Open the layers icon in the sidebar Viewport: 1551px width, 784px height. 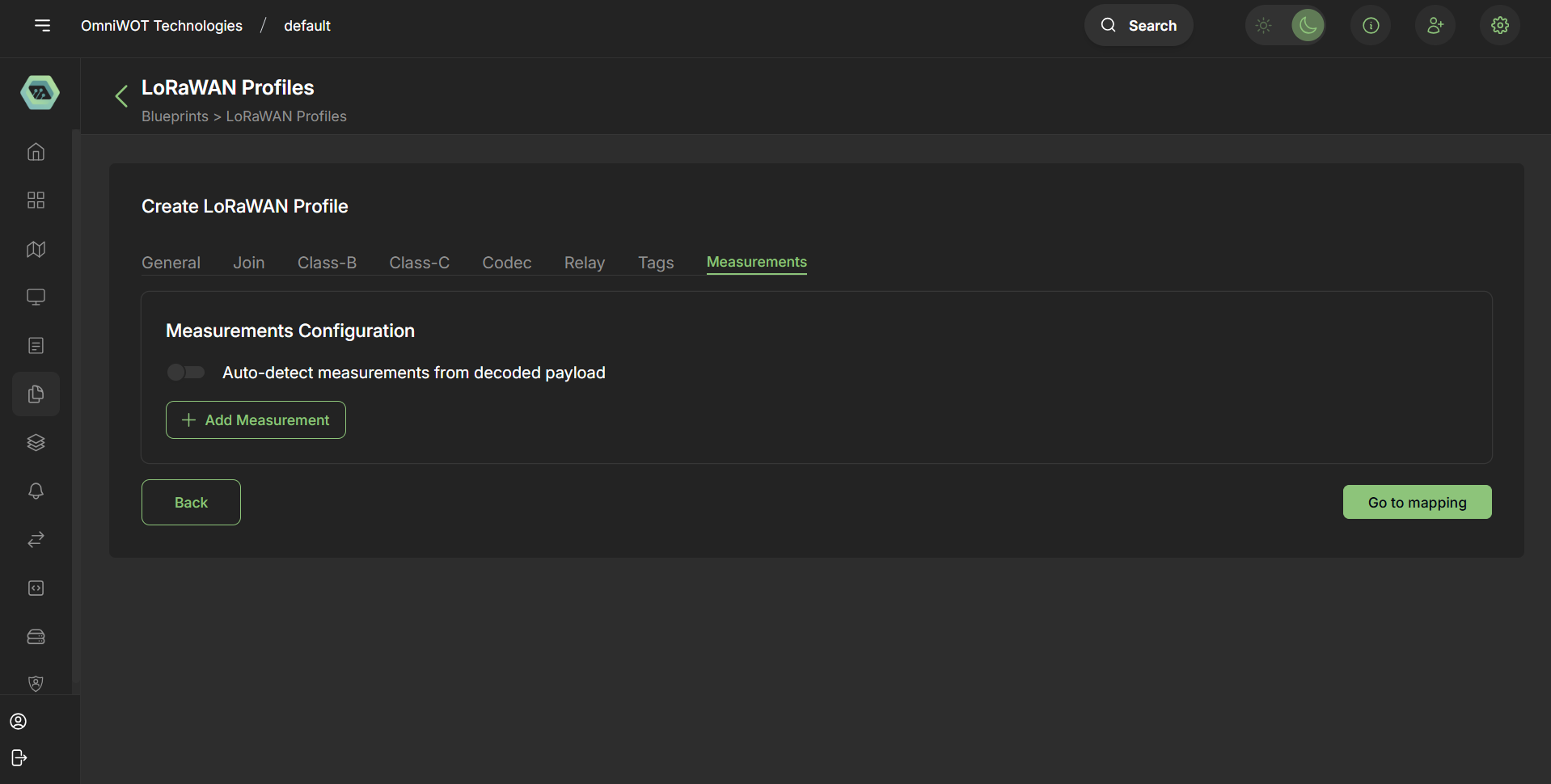[36, 442]
